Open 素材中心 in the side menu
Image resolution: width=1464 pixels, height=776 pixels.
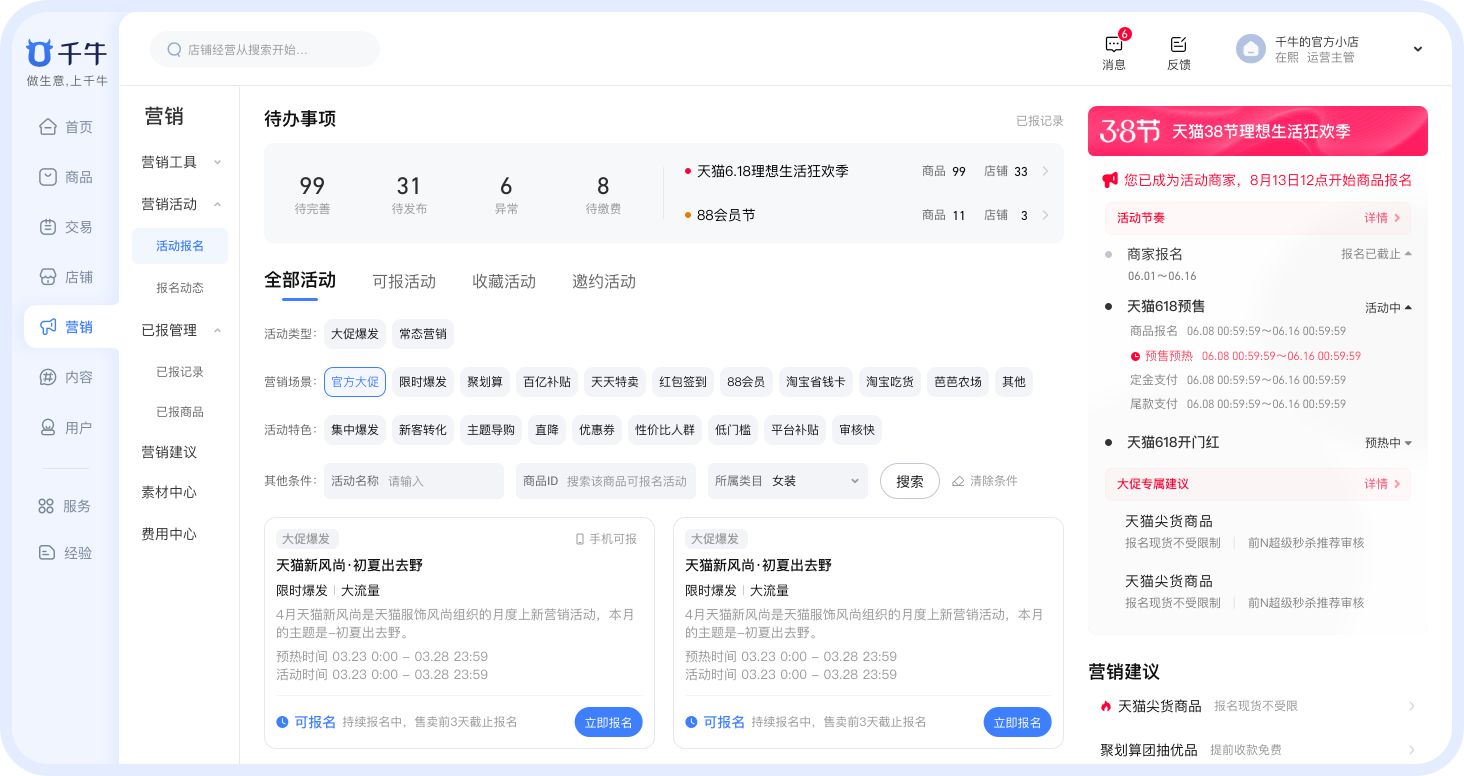(x=169, y=492)
